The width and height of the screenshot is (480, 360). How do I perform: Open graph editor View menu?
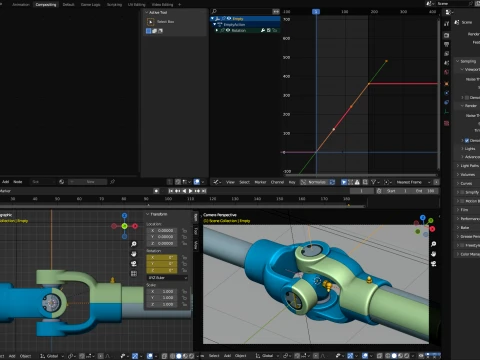point(230,182)
